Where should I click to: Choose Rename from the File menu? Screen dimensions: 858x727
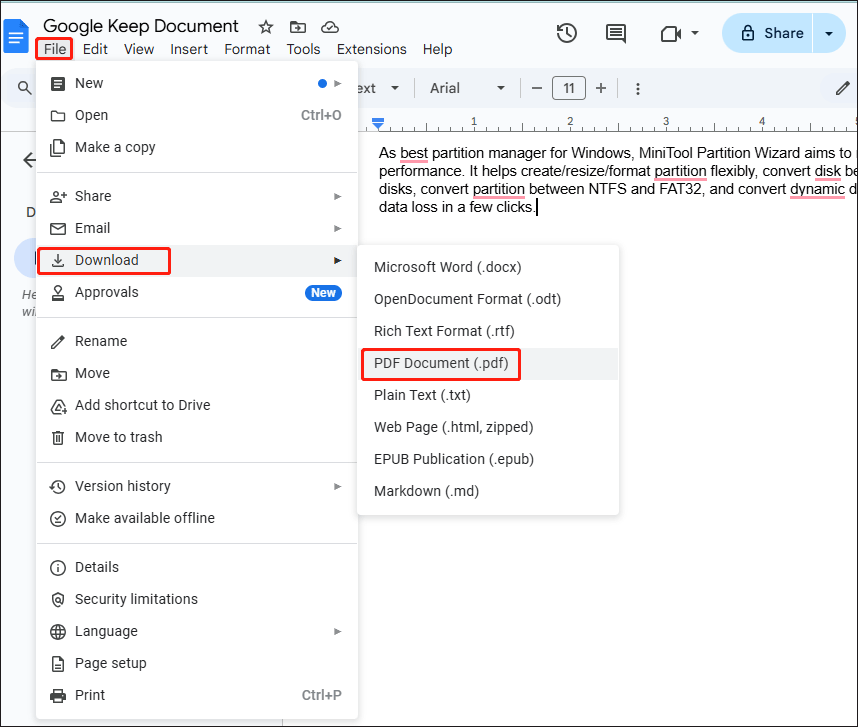click(x=197, y=341)
